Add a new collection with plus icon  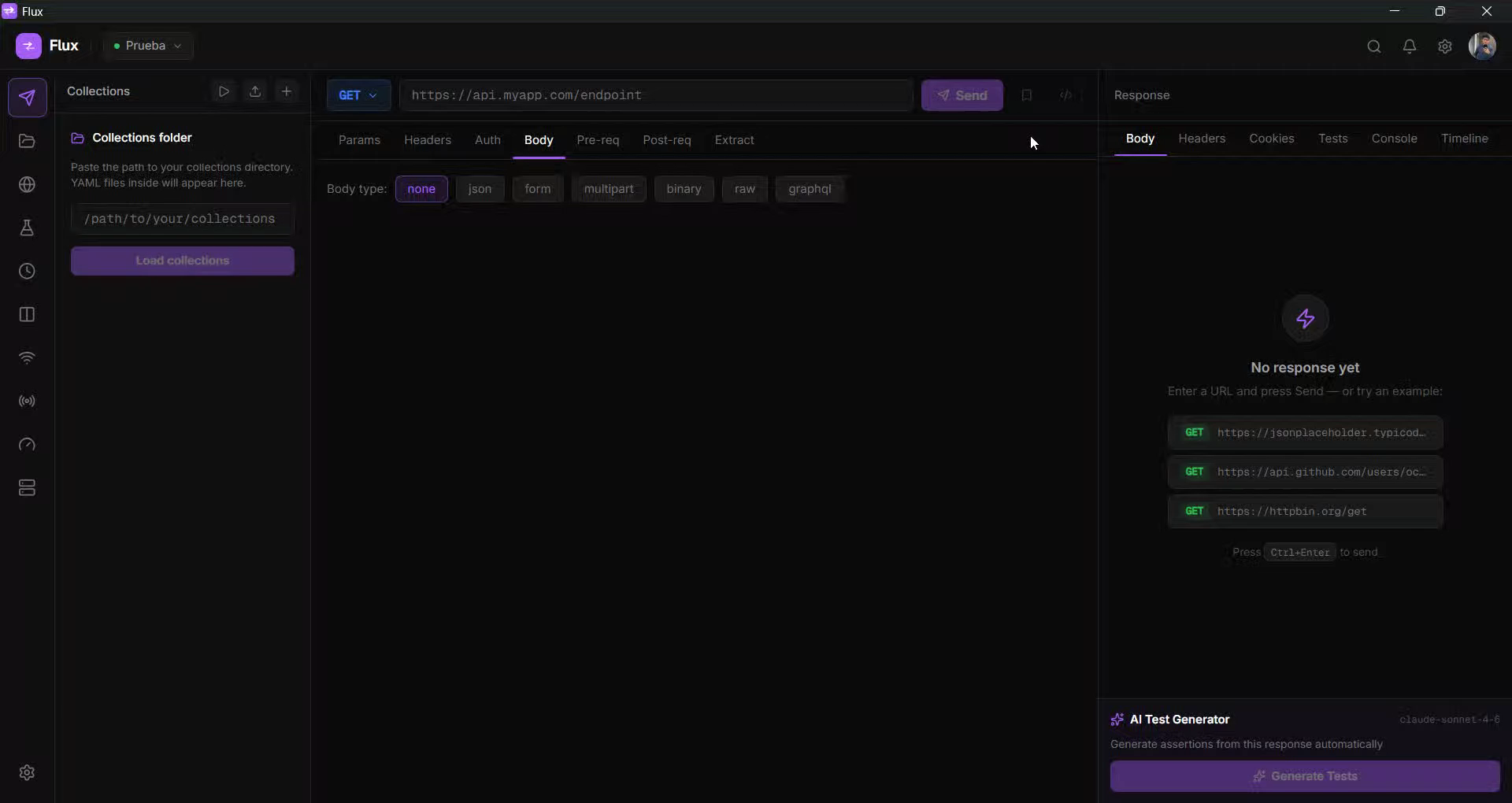click(287, 91)
